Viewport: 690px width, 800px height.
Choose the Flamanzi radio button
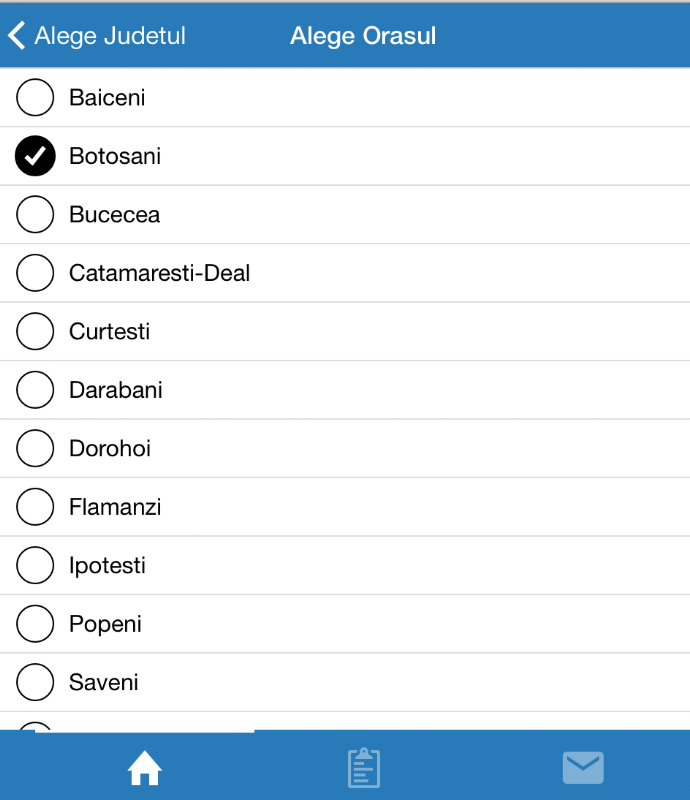point(35,507)
